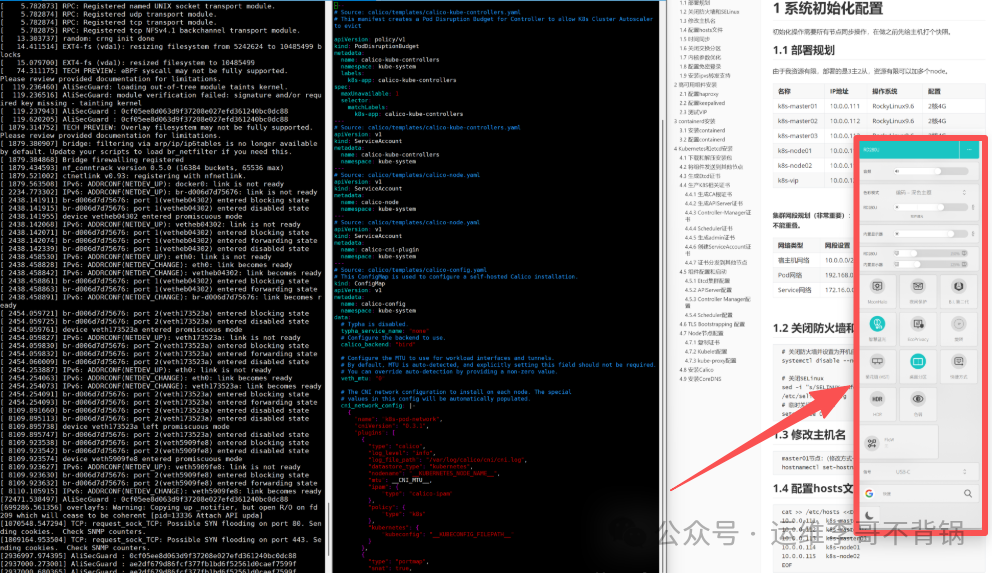This screenshot has height=573, width=996.
Task: Toggle the HDR icon tile
Action: coord(877,404)
